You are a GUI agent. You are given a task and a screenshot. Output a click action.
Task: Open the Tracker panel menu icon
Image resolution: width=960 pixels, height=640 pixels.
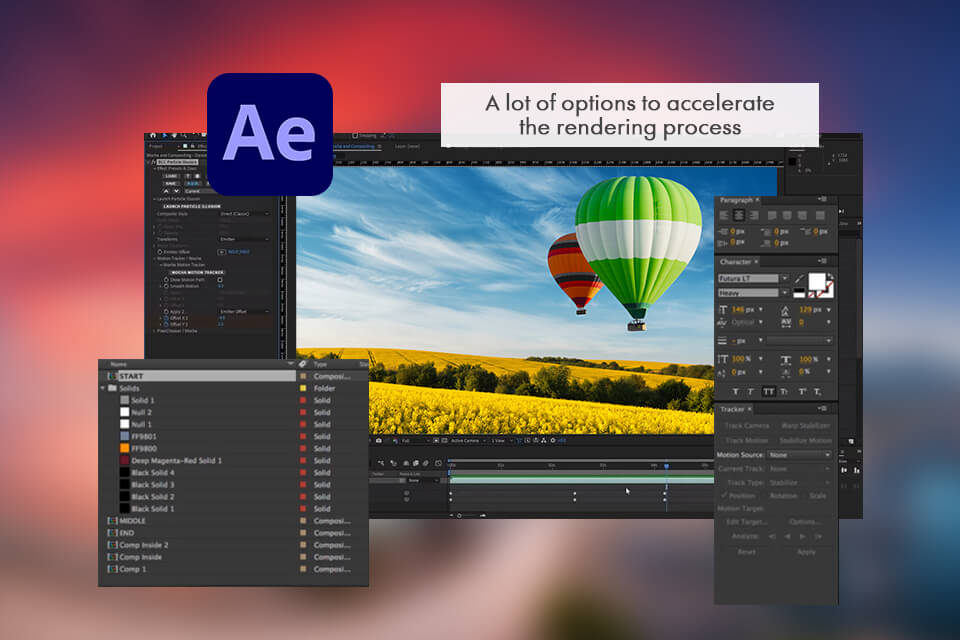coord(822,409)
